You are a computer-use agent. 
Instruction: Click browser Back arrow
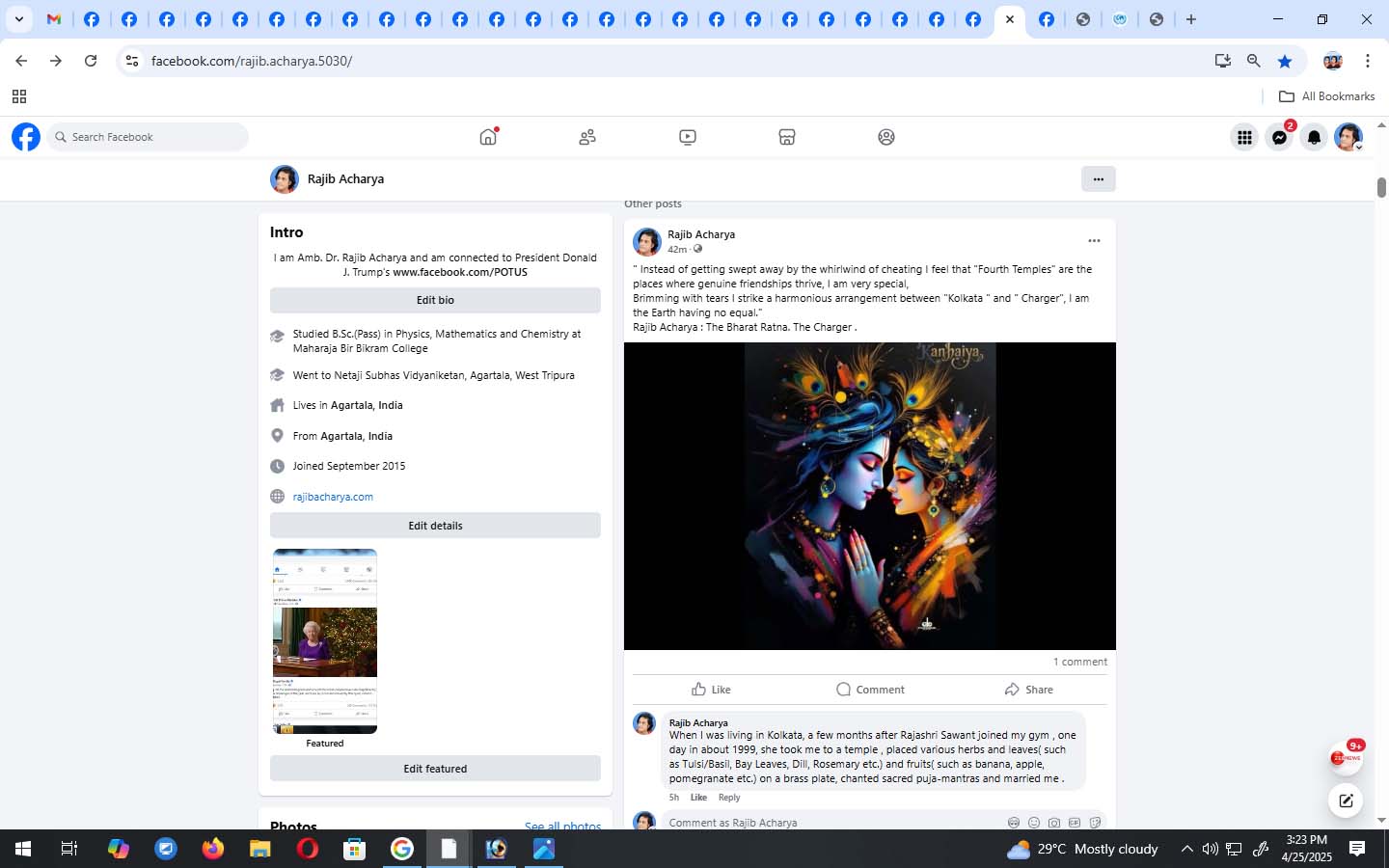(x=21, y=61)
